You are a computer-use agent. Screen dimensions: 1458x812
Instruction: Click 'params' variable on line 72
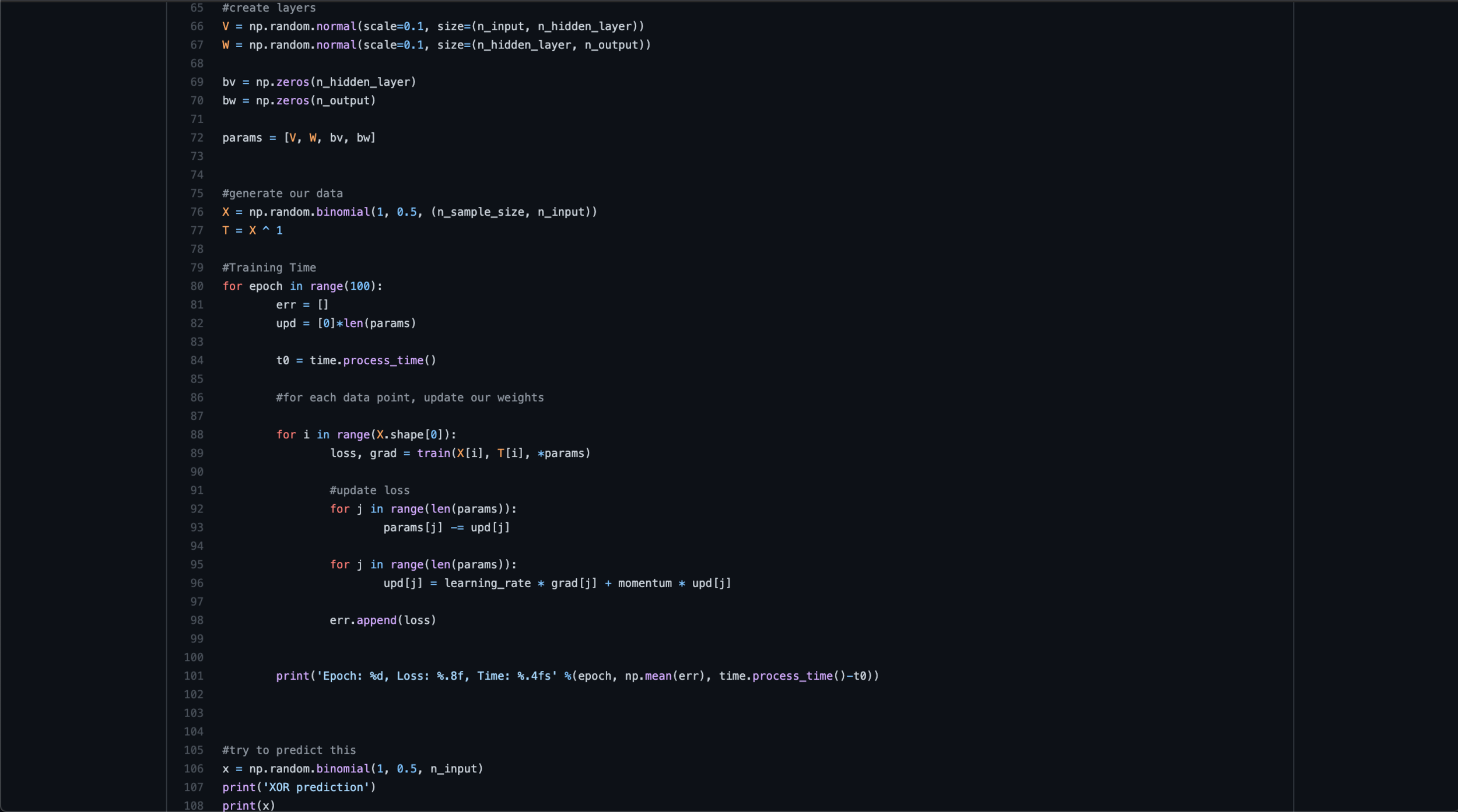[242, 138]
